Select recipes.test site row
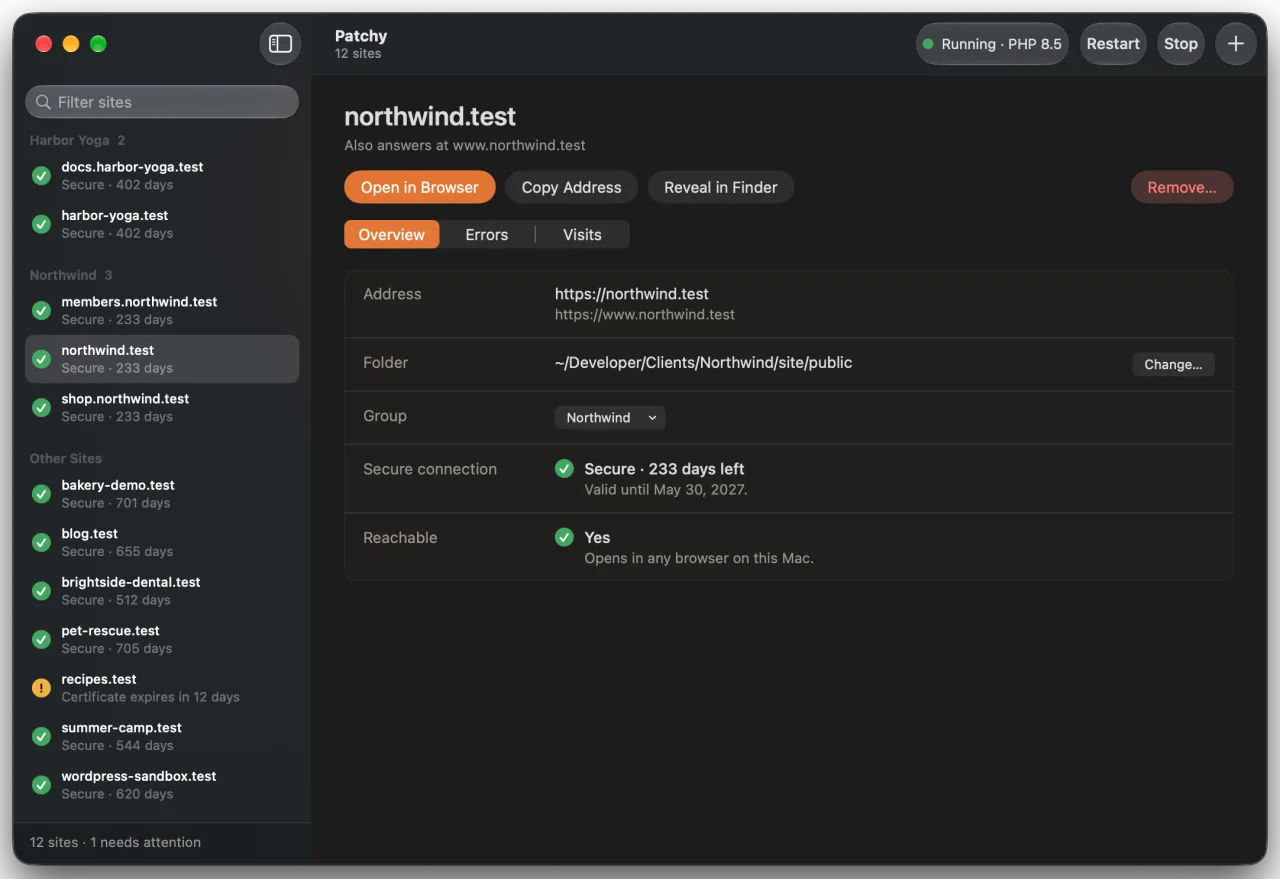Screen dimensions: 1280x879 [x=162, y=688]
